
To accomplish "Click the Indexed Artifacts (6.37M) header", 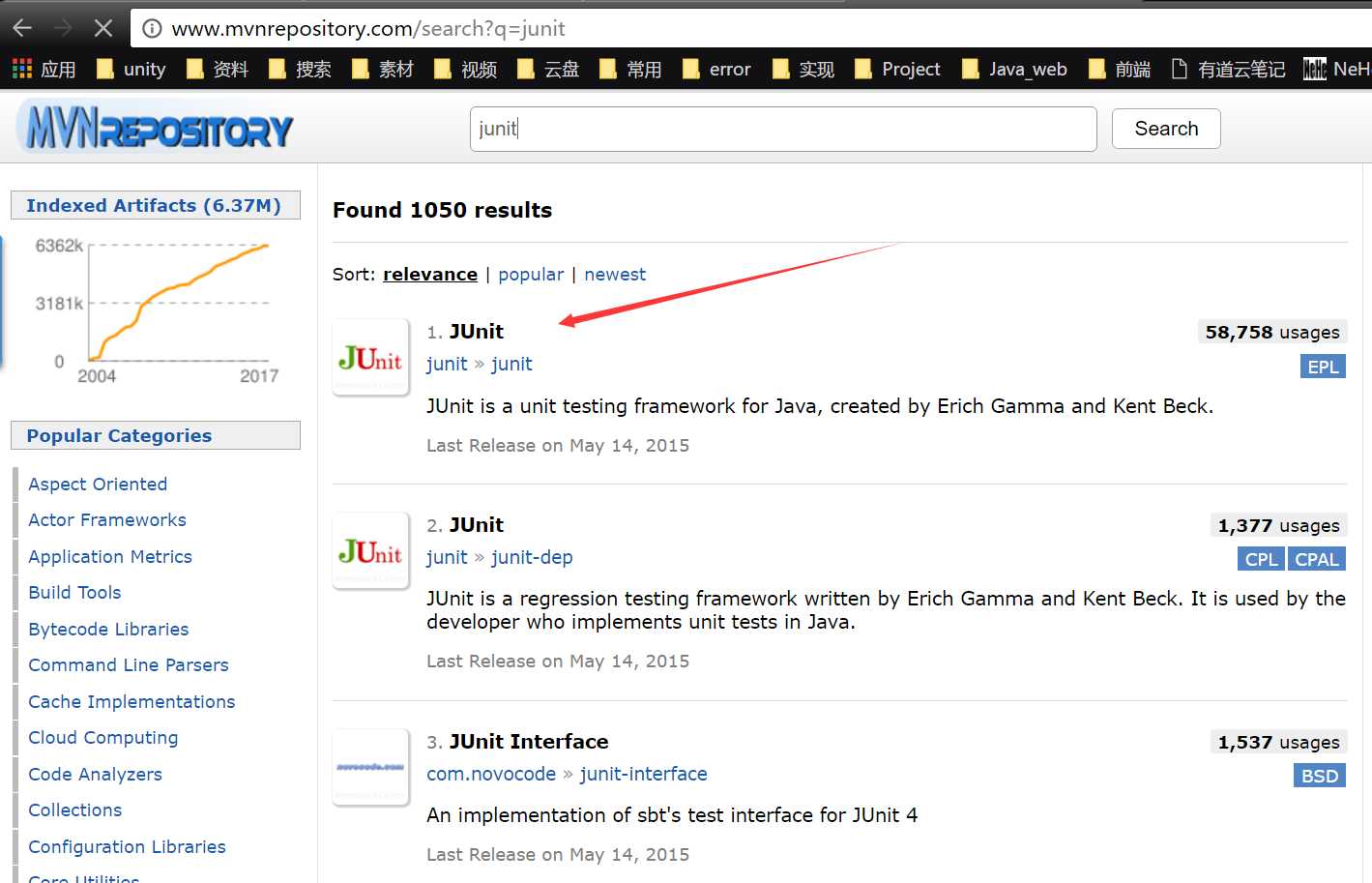I will [155, 205].
